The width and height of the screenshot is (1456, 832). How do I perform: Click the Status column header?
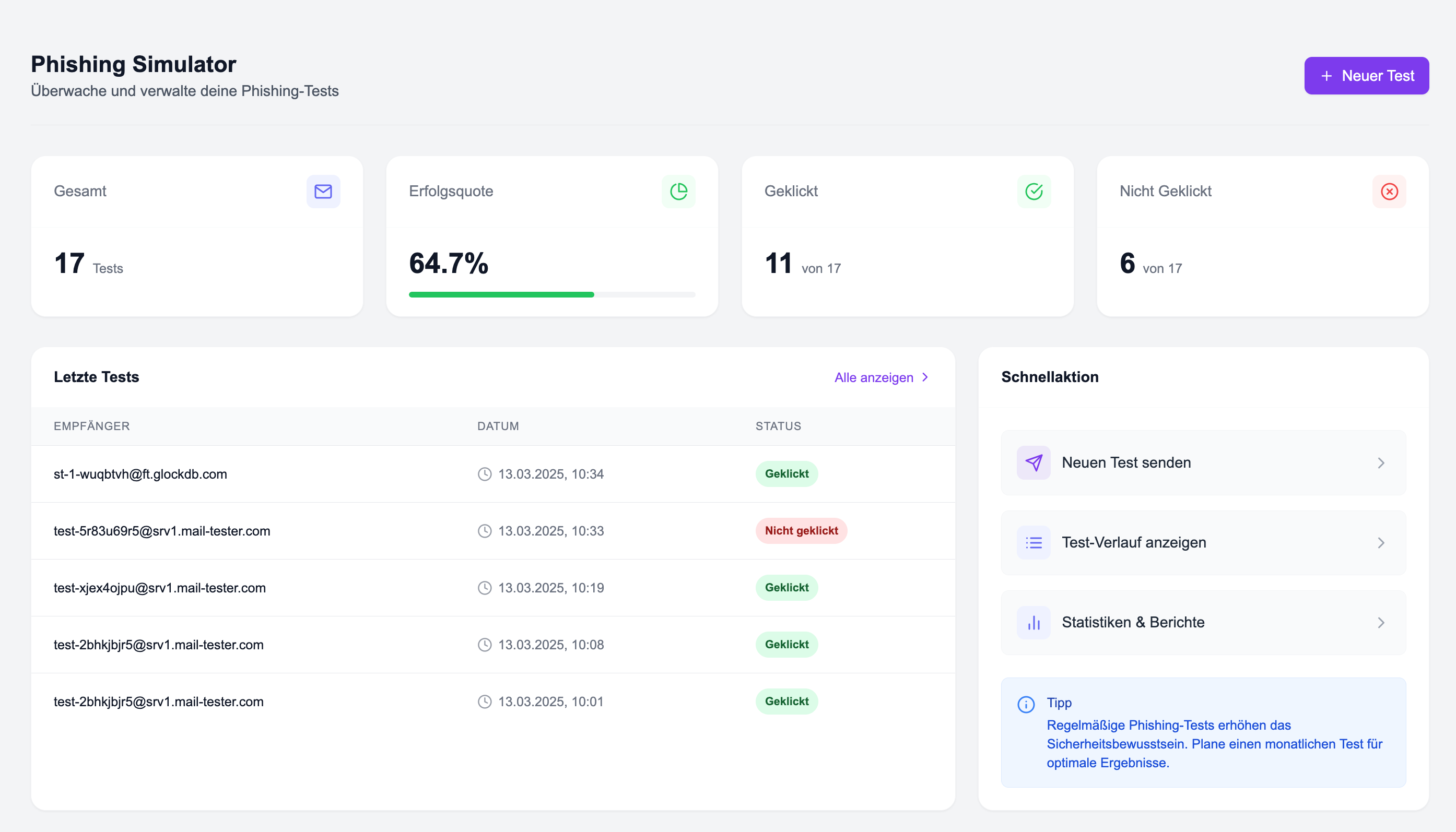pos(778,426)
